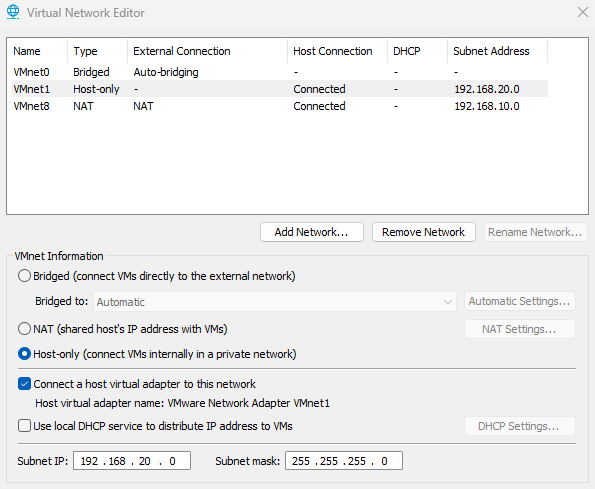Open the Bridged to Automatic dropdown

(x=275, y=302)
